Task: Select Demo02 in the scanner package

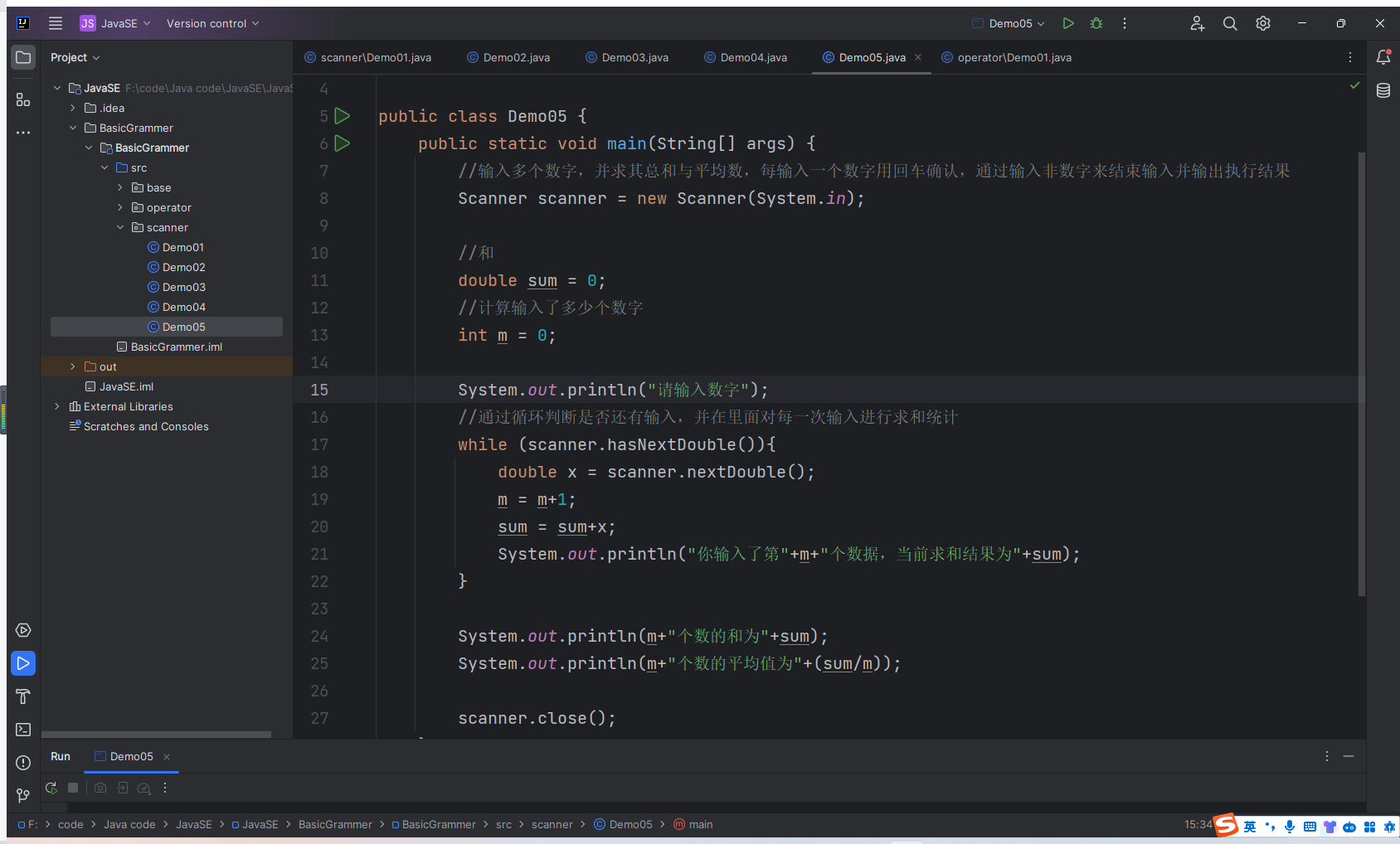Action: pos(183,267)
